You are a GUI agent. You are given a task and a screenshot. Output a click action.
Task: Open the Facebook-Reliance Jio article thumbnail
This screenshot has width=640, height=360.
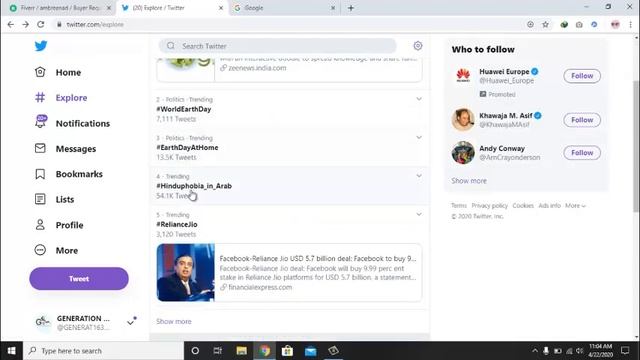pos(185,273)
